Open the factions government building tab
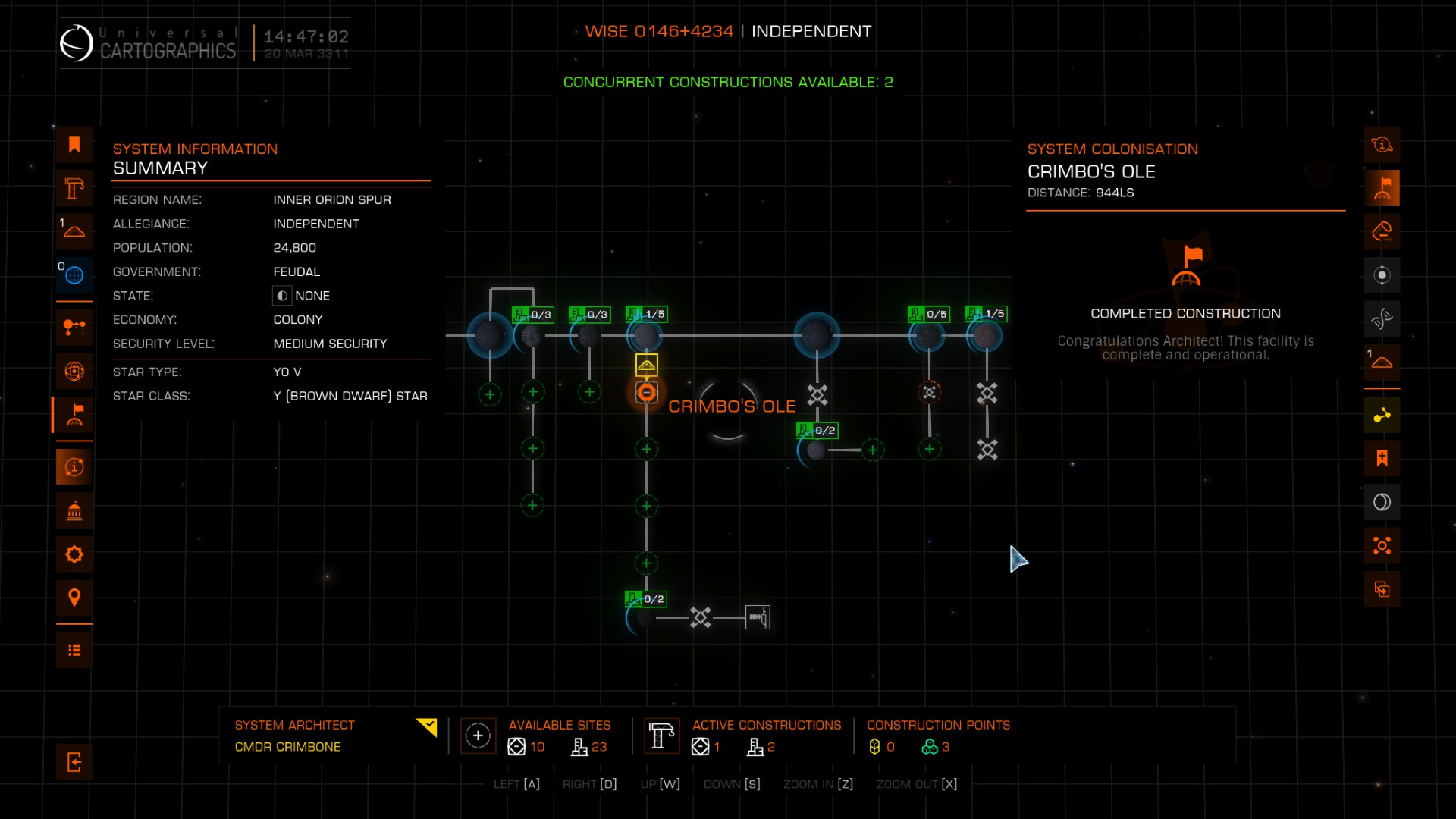The height and width of the screenshot is (819, 1456). pyautogui.click(x=74, y=511)
